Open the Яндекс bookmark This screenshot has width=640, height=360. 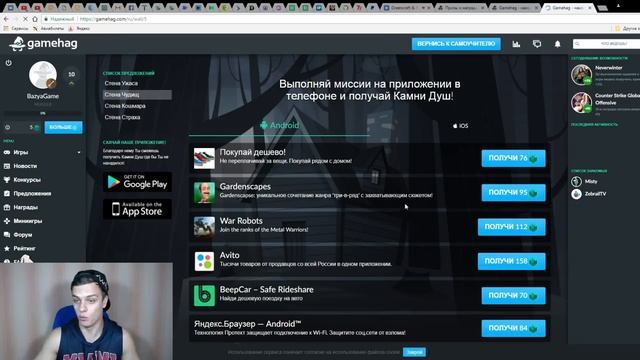pos(79,29)
